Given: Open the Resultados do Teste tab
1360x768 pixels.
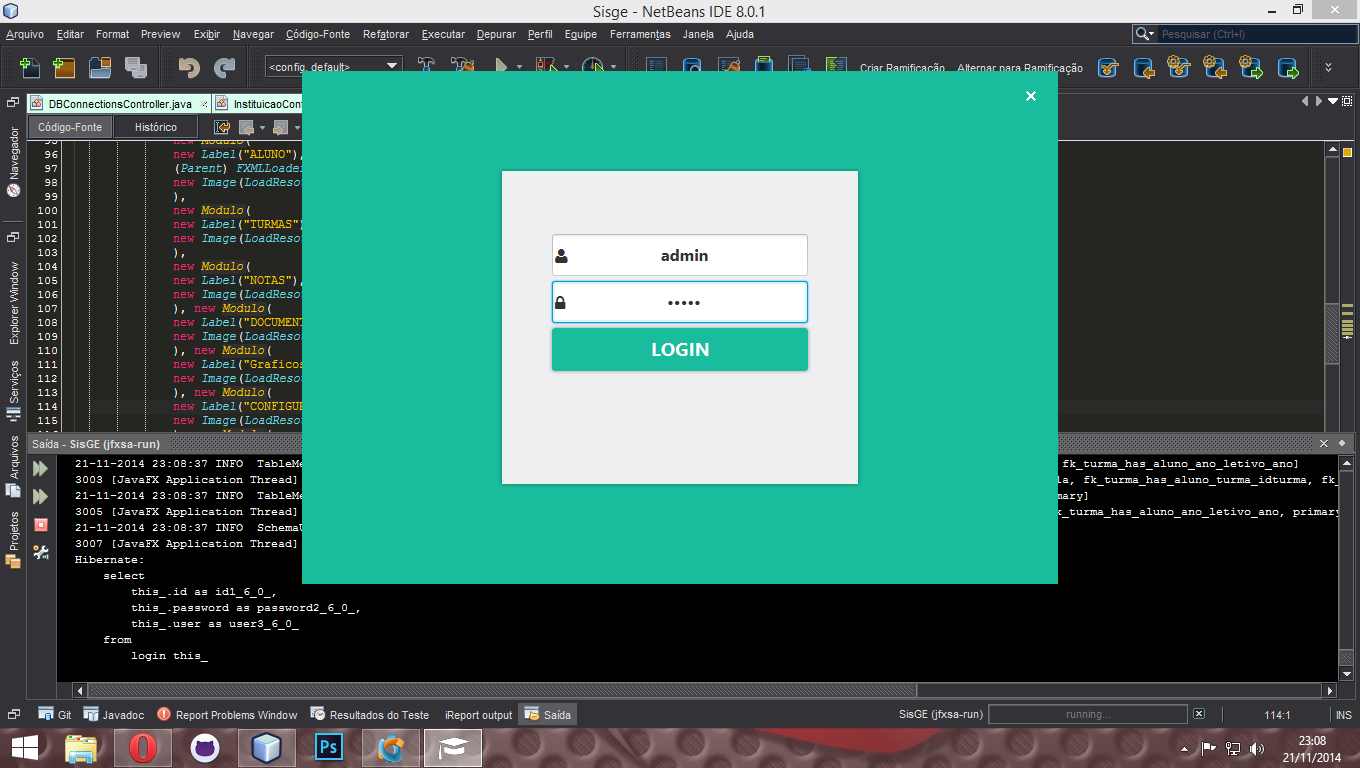Looking at the screenshot, I should click(x=370, y=714).
